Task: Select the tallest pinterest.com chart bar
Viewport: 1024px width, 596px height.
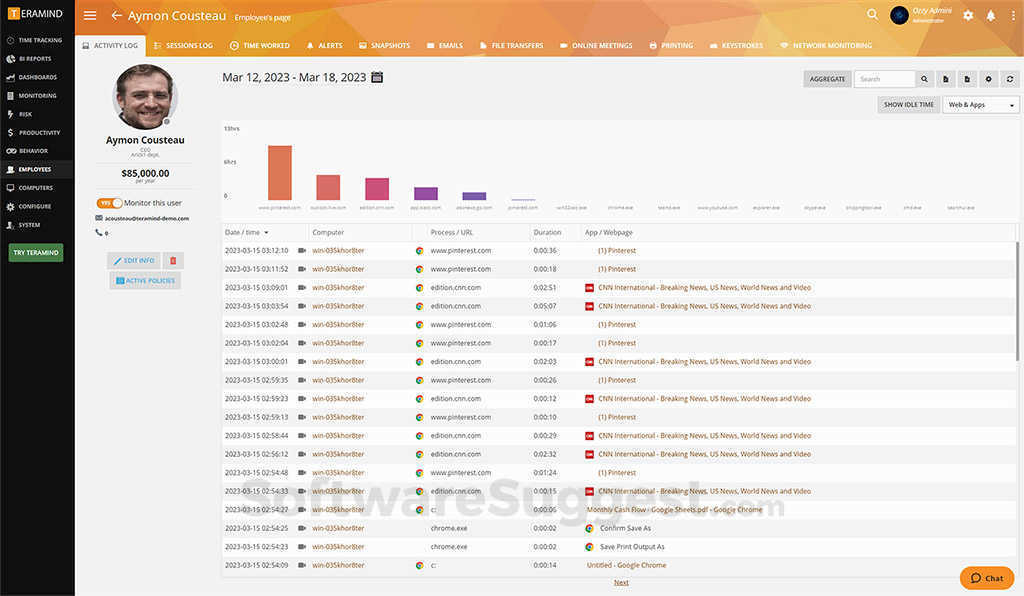Action: pos(280,172)
